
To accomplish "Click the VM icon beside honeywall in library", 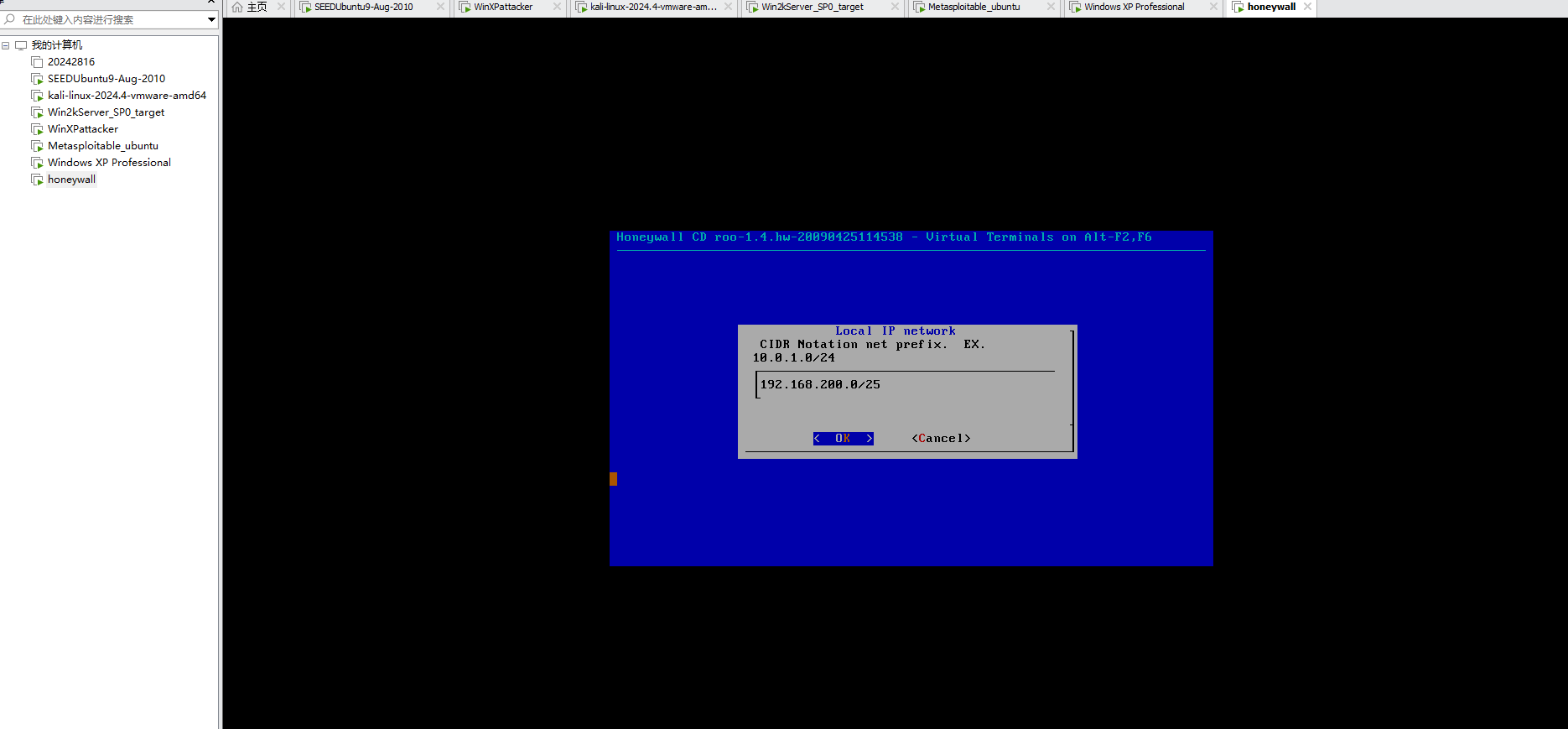I will 37,180.
